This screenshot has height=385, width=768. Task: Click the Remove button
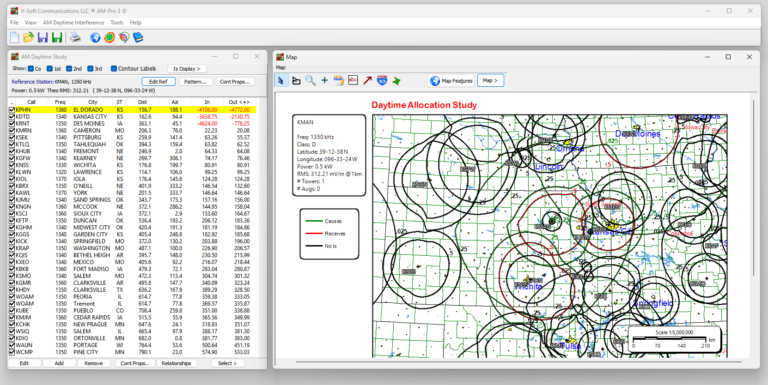(x=93, y=363)
